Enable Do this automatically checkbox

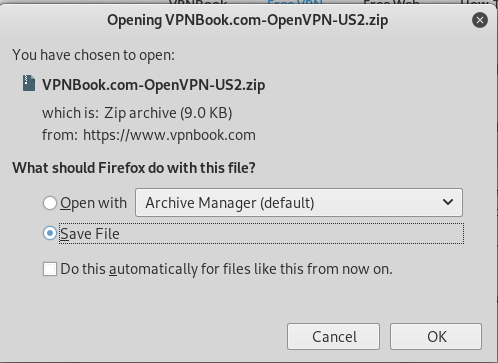pos(50,269)
